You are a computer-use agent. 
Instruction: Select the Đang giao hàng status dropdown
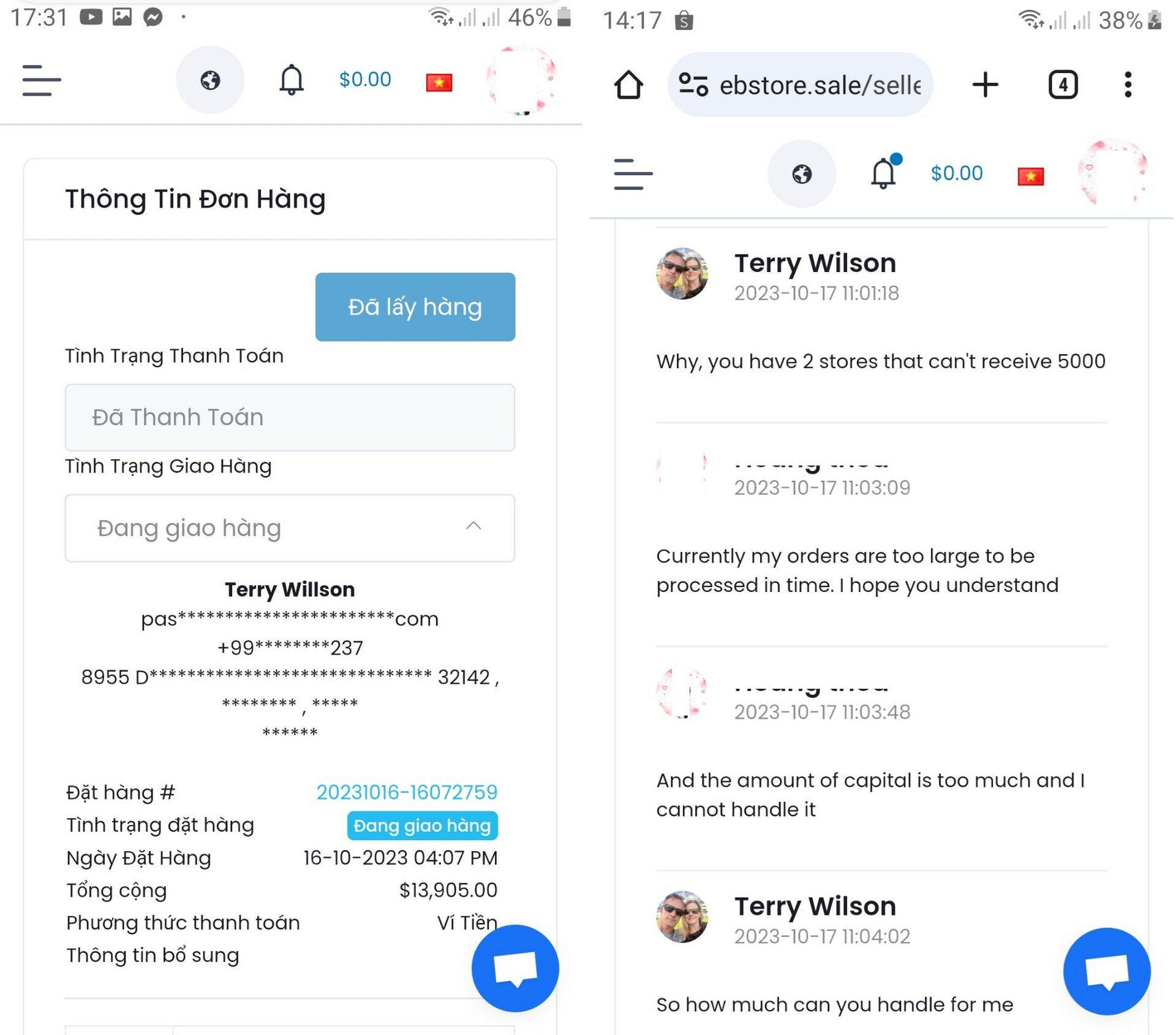[x=289, y=527]
